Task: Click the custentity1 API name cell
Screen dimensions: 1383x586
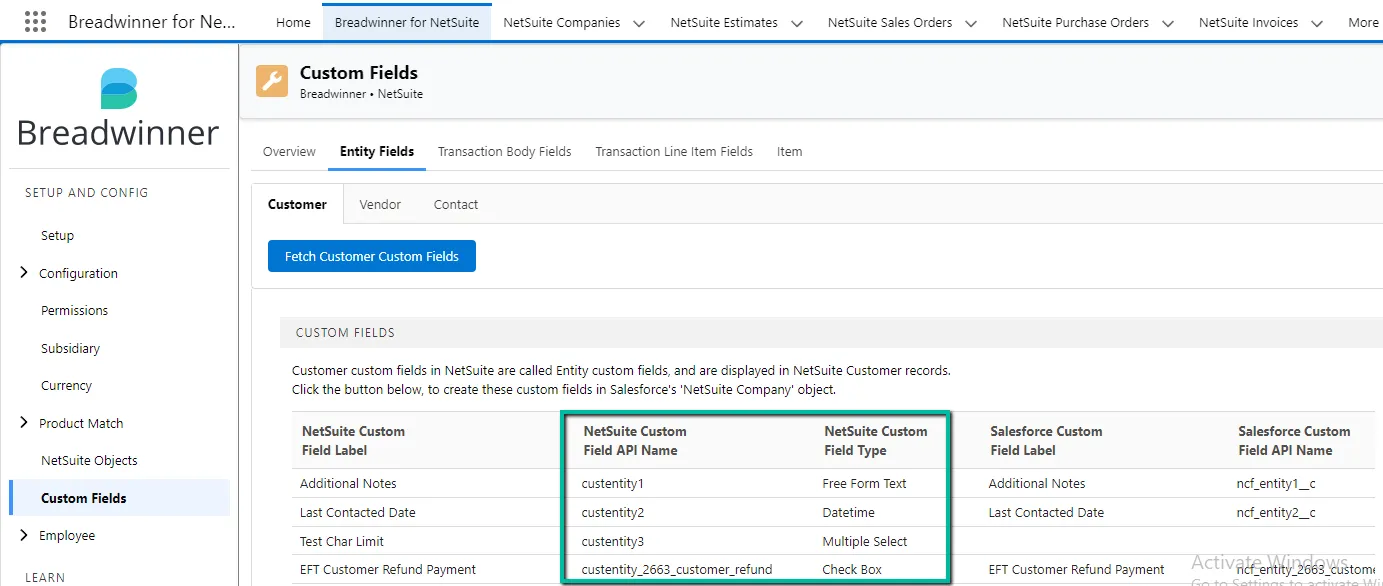Action: tap(613, 484)
